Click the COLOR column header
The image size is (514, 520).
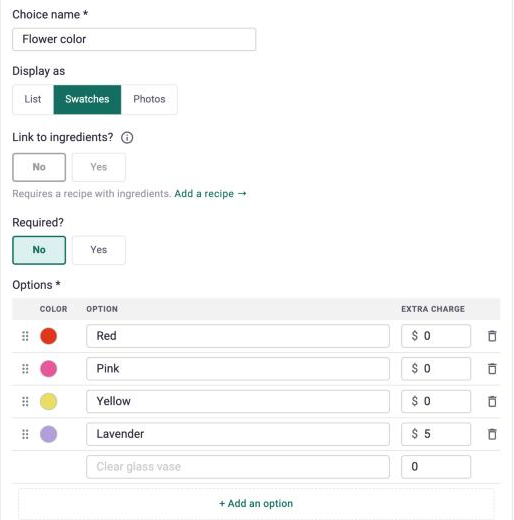[53, 309]
